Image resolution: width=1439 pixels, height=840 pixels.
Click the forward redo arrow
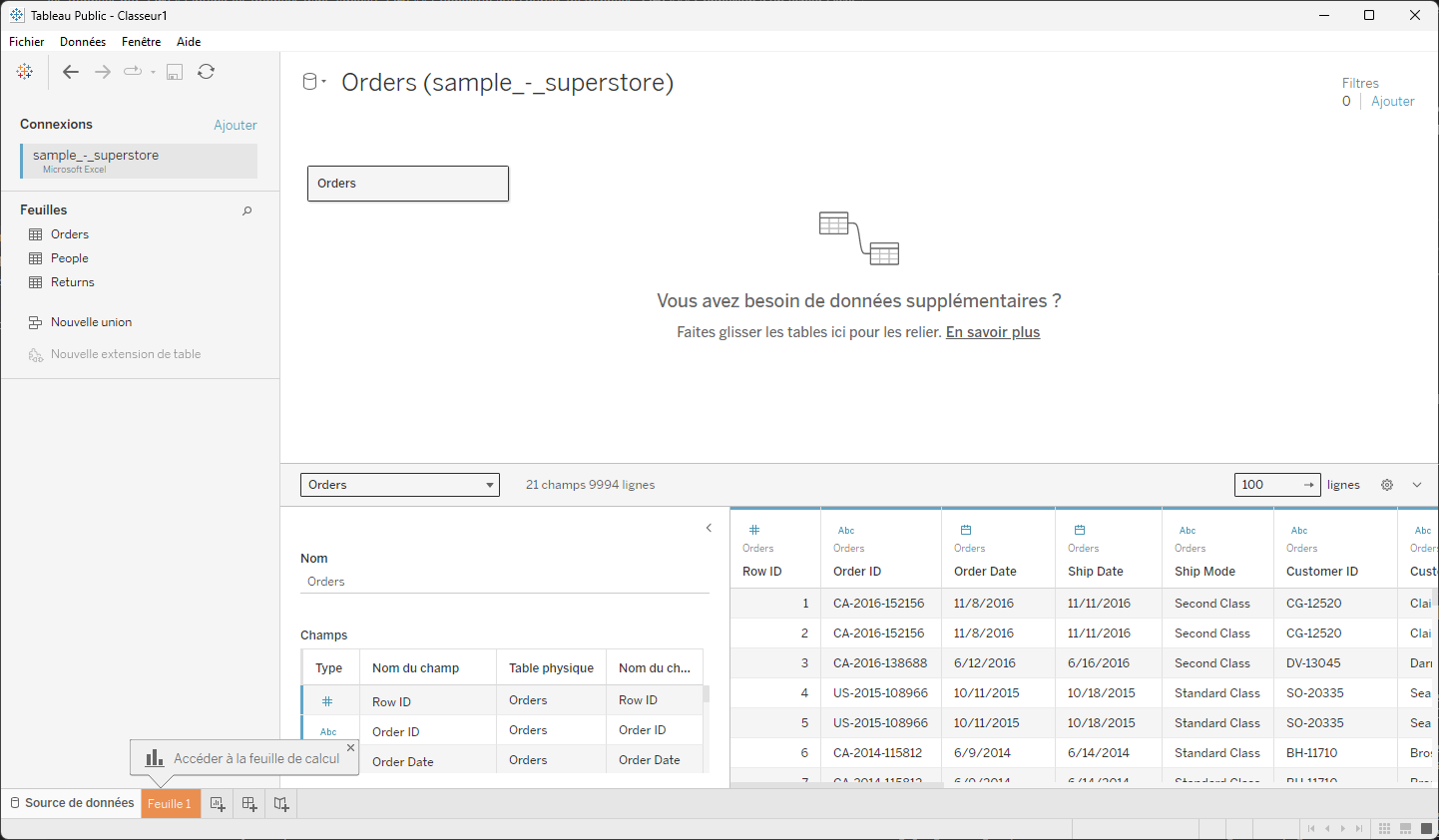pyautogui.click(x=102, y=72)
